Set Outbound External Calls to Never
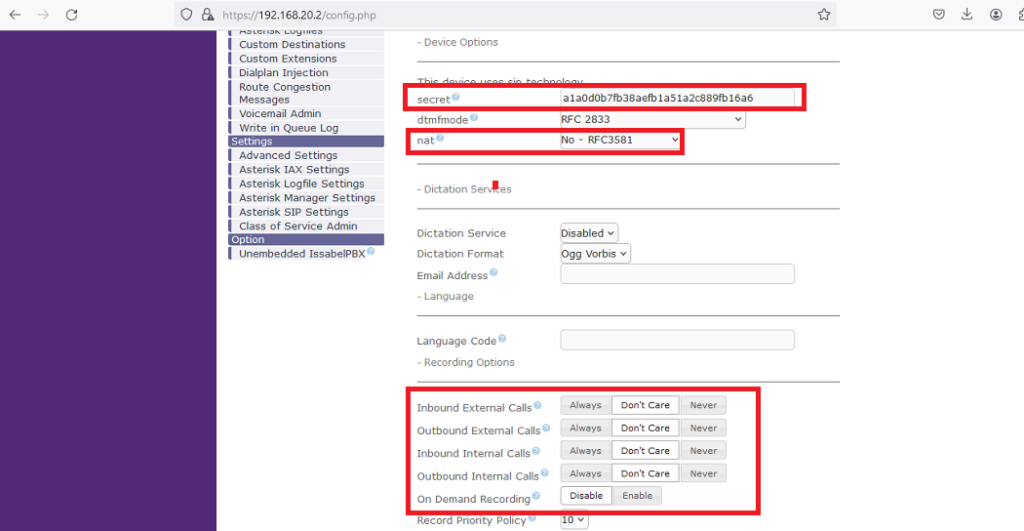 [703, 428]
